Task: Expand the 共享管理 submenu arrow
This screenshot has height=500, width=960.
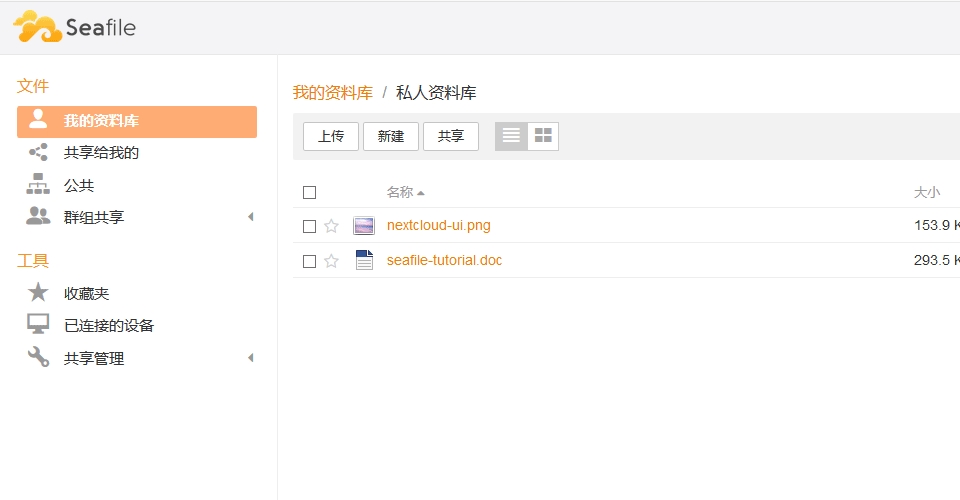Action: [250, 358]
